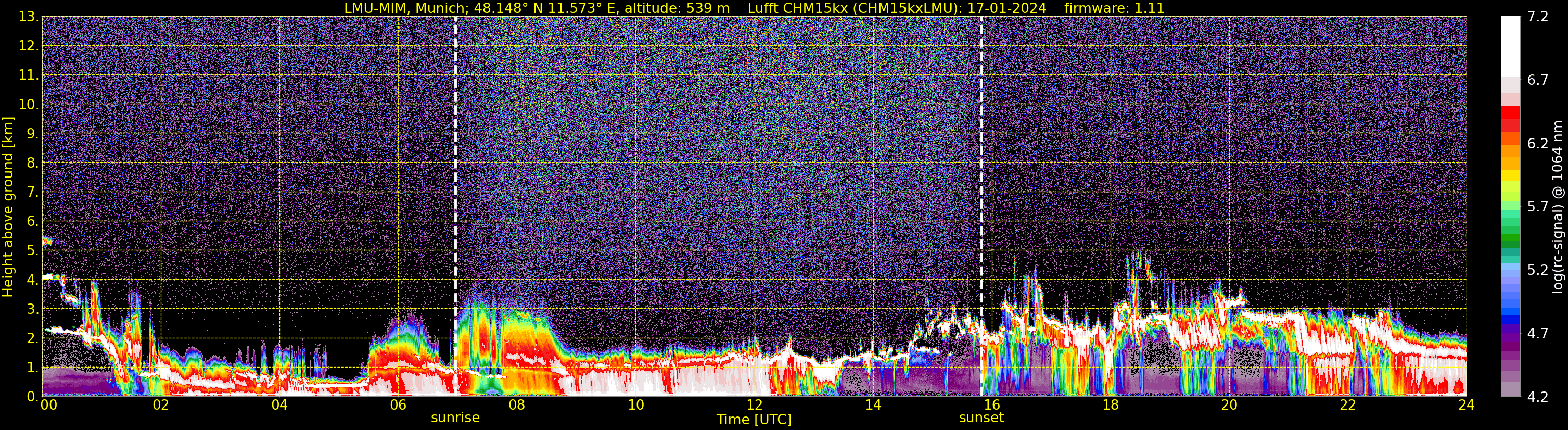The width and height of the screenshot is (1568, 430).
Task: Click the time axis tick 04
Action: pos(279,405)
